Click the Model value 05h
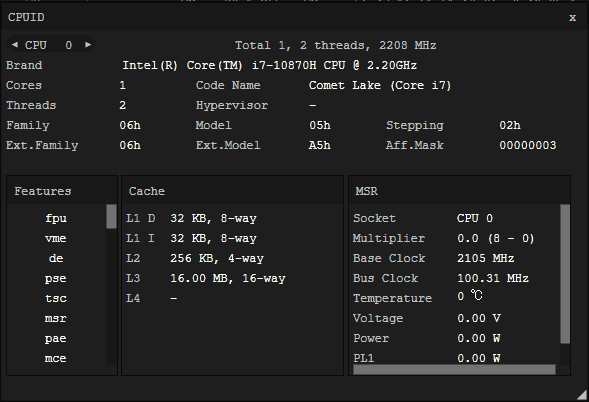The height and width of the screenshot is (402, 589). [320, 125]
